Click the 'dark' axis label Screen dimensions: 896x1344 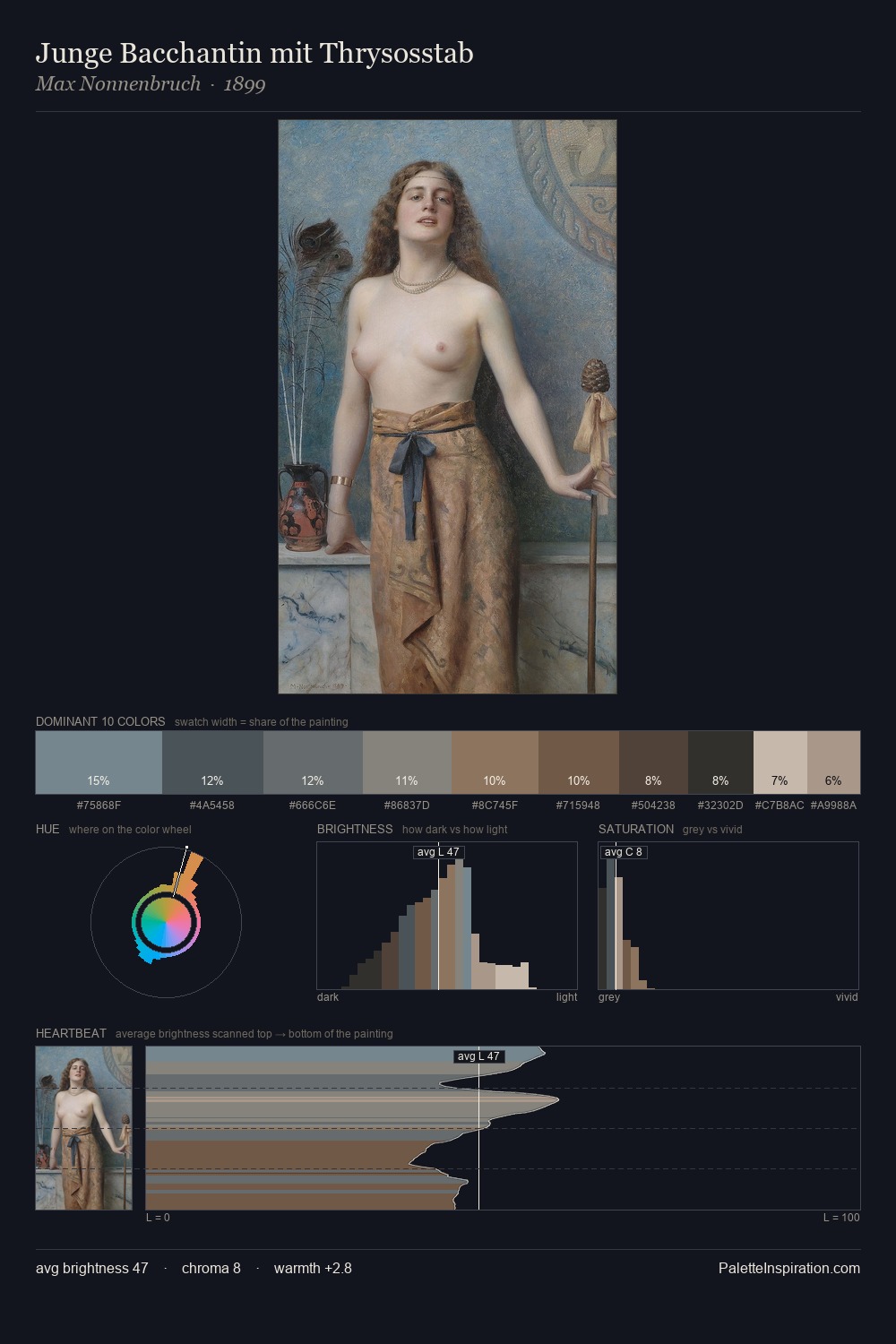coord(328,997)
